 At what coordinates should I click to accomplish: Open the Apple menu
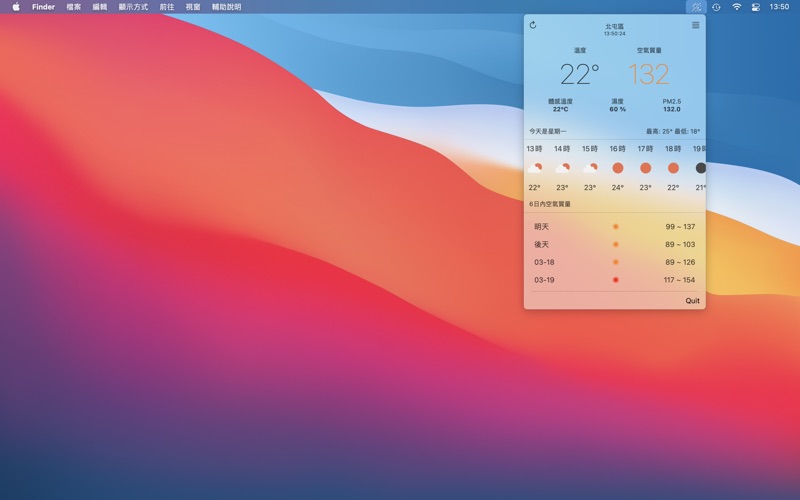(x=16, y=7)
